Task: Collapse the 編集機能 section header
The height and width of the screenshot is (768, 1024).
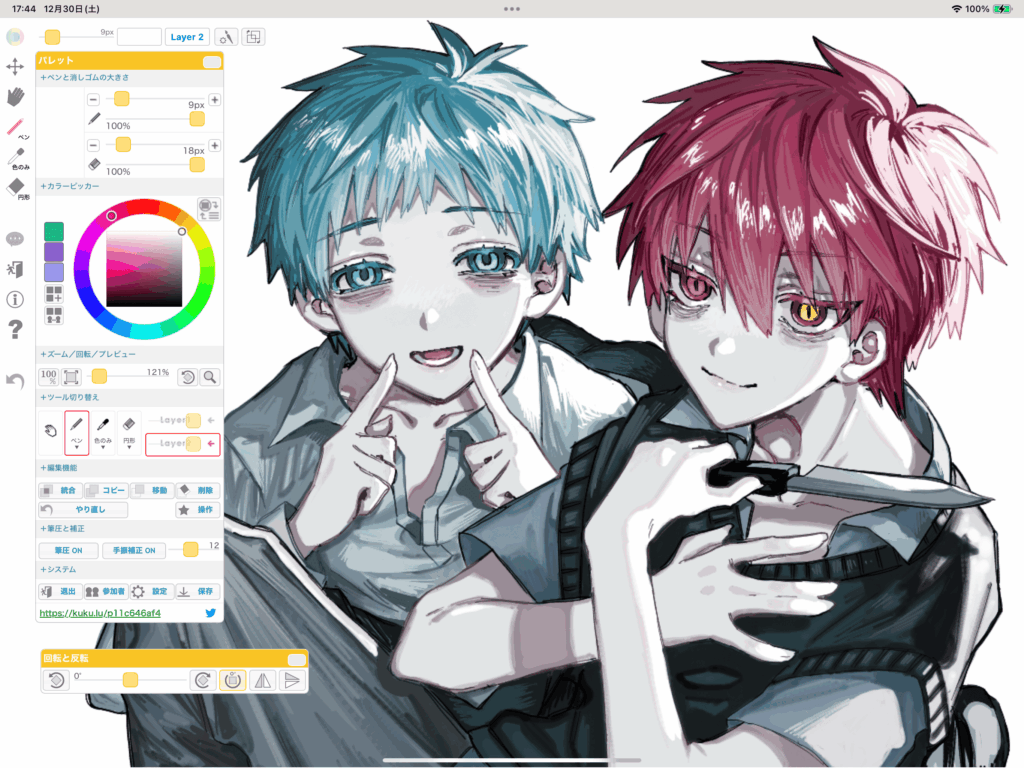Action: click(x=66, y=468)
